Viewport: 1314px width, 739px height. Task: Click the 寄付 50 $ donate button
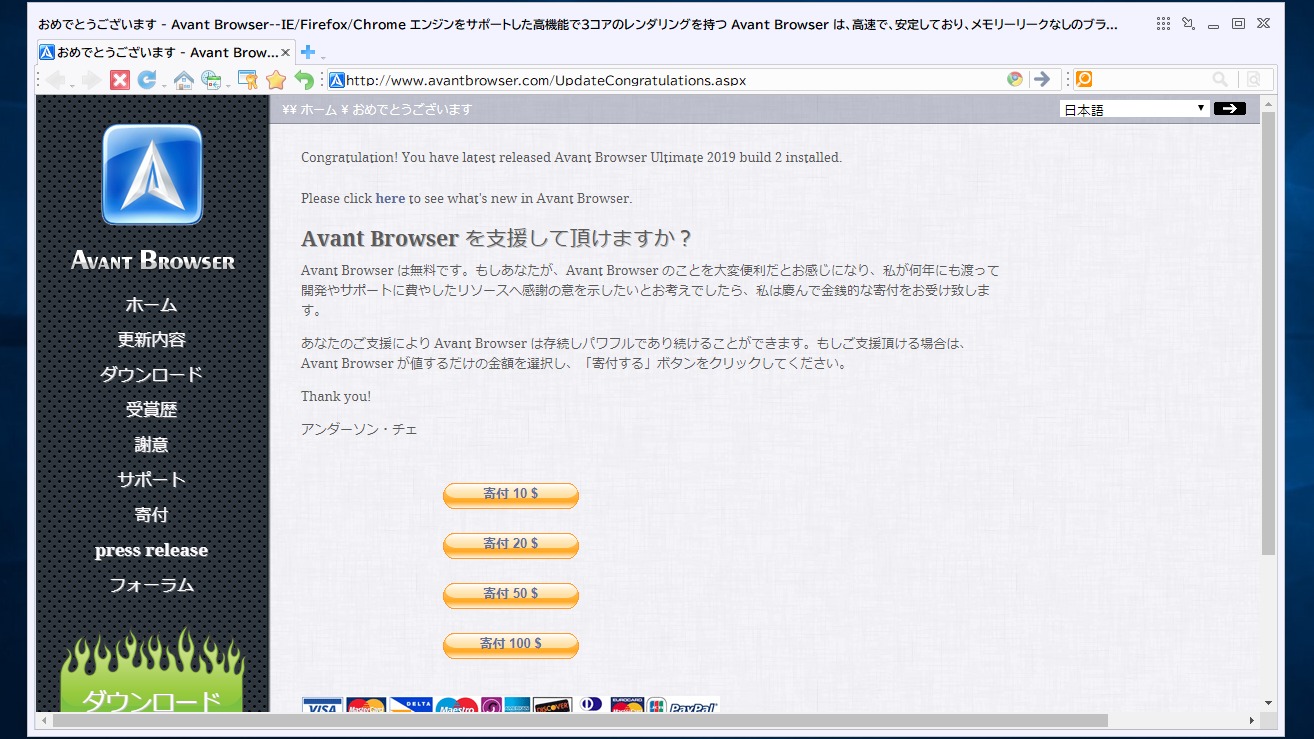click(511, 595)
